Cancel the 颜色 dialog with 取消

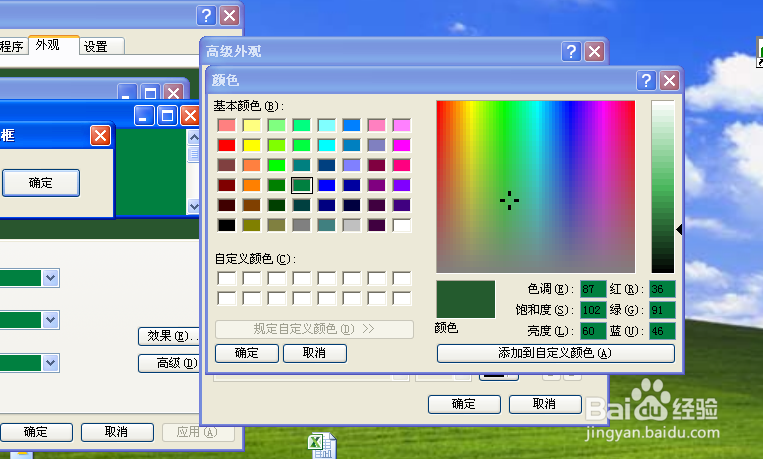pos(315,353)
